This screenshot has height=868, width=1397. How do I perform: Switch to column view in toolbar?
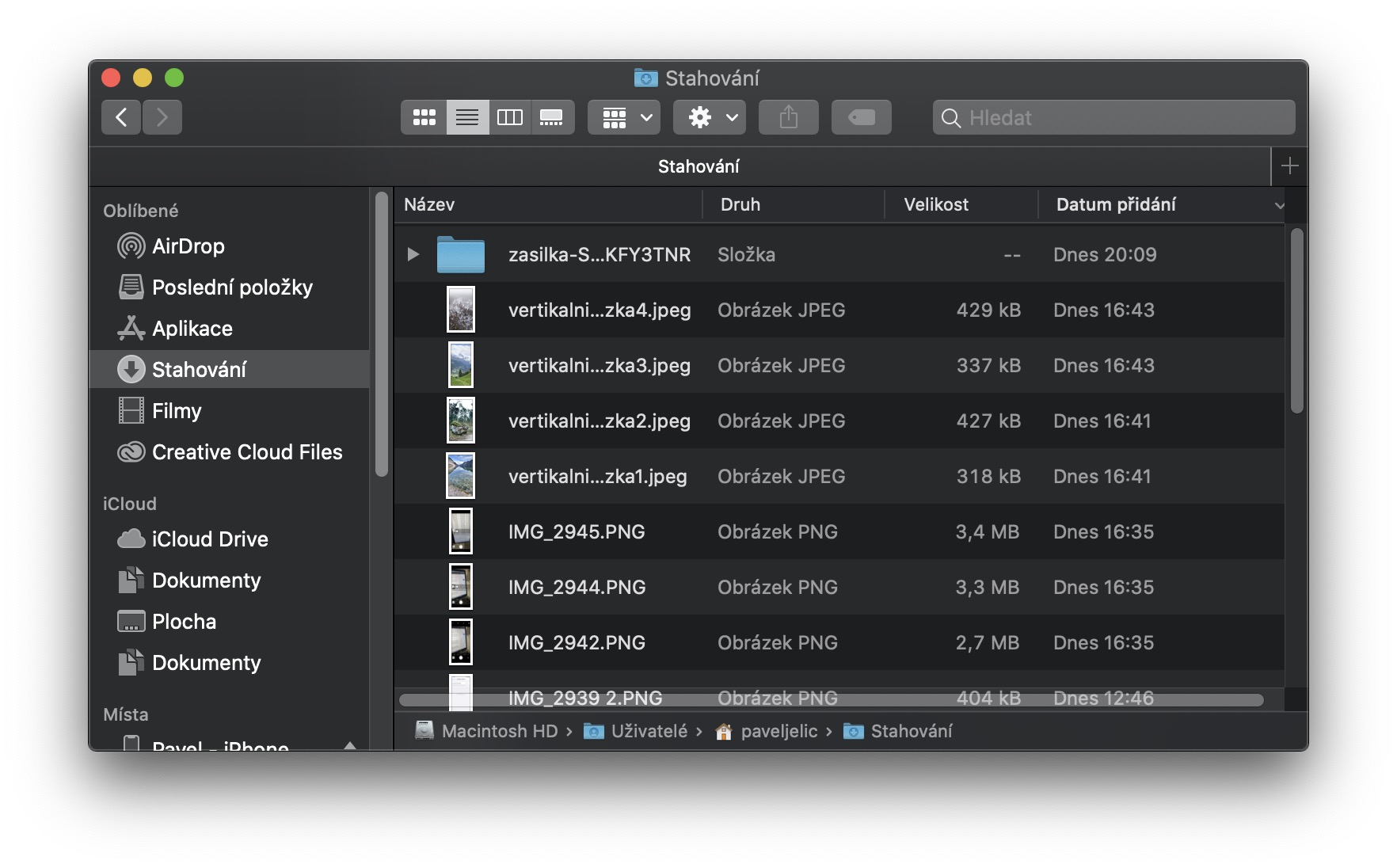pos(509,118)
